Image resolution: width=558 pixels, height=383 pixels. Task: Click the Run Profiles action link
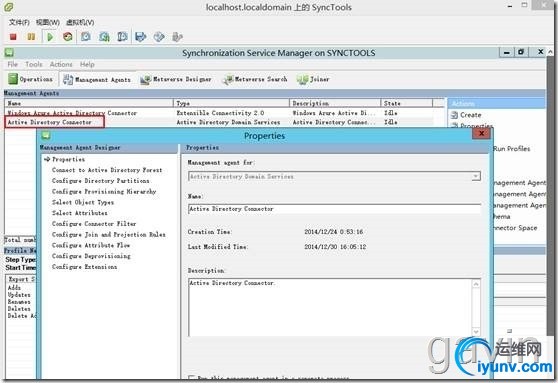[x=511, y=149]
